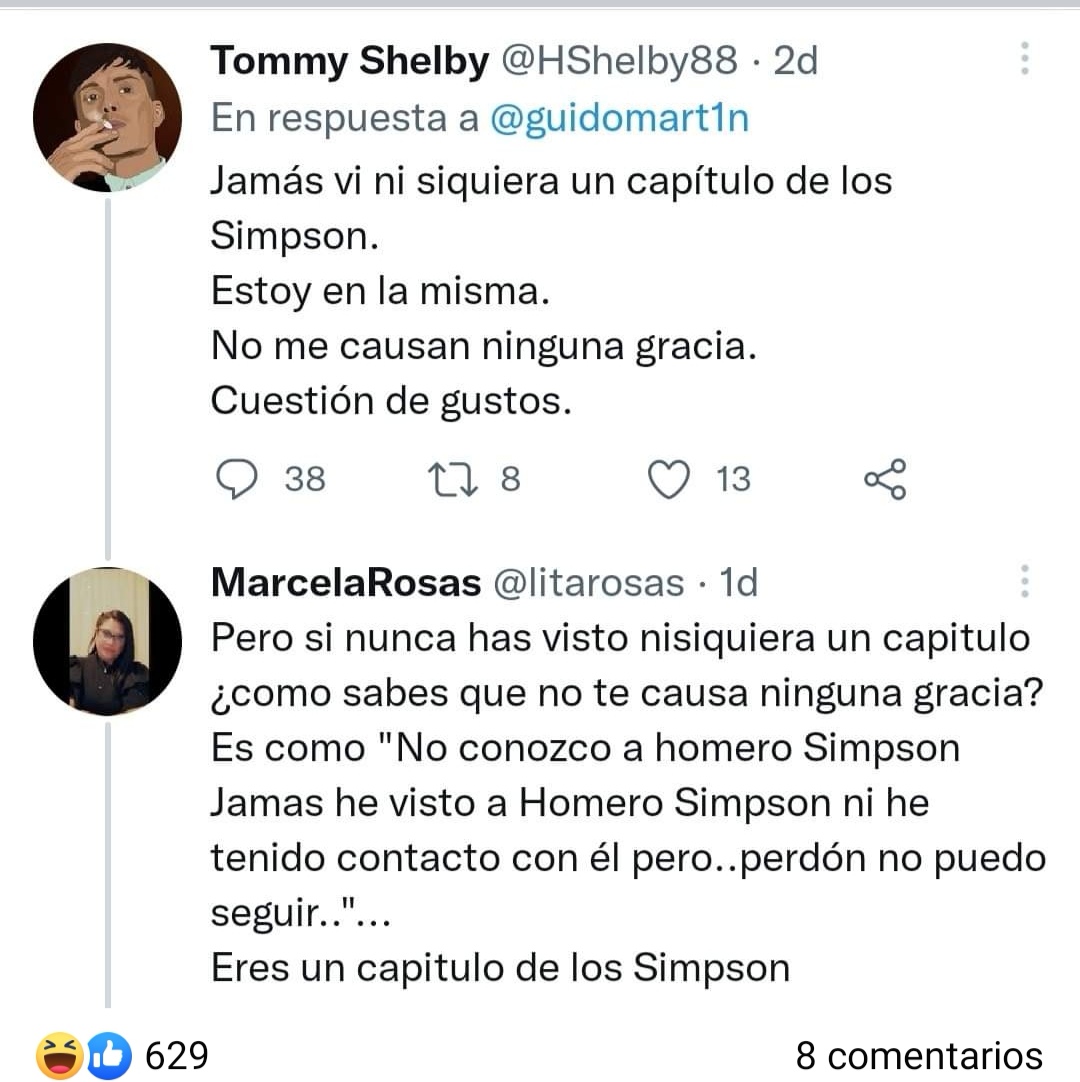Click the @HShelby88 handle

[619, 61]
